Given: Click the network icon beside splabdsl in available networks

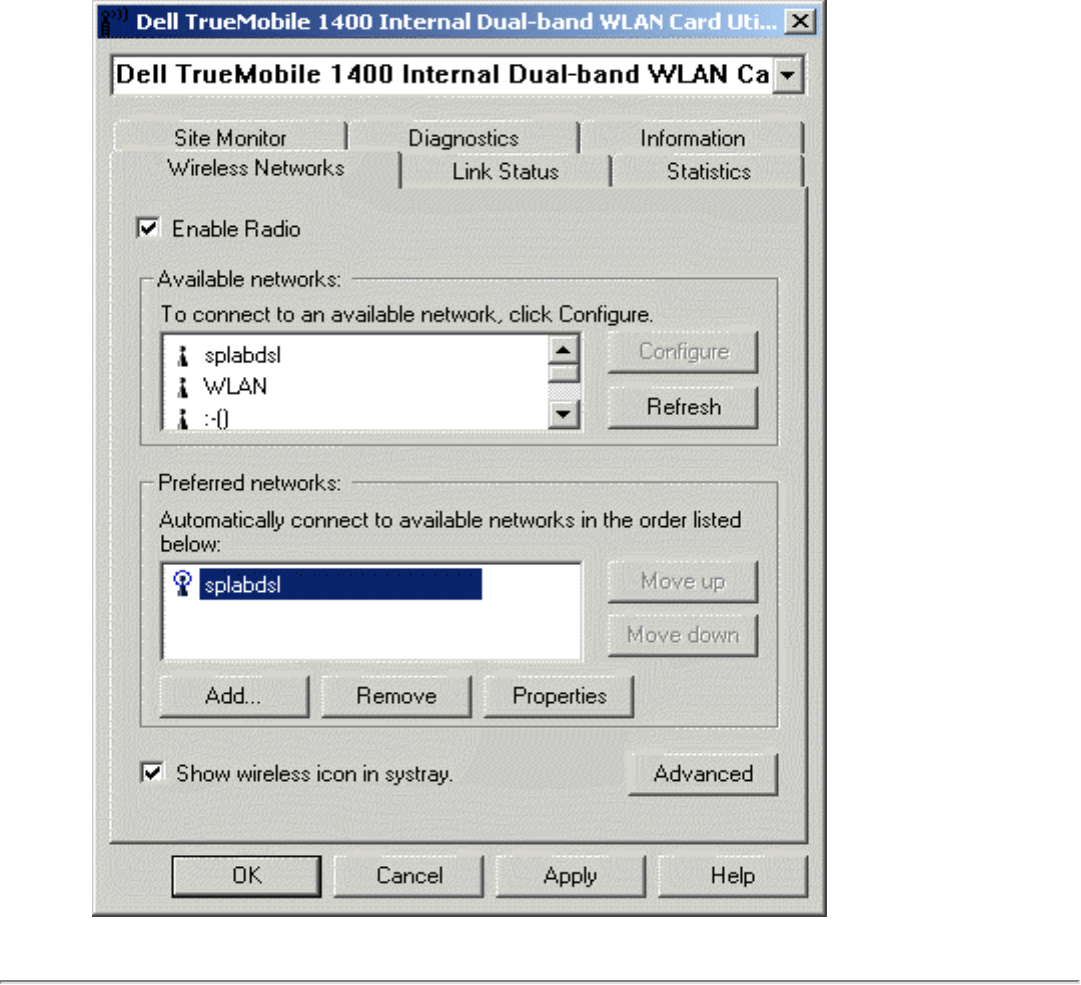Looking at the screenshot, I should pos(183,356).
